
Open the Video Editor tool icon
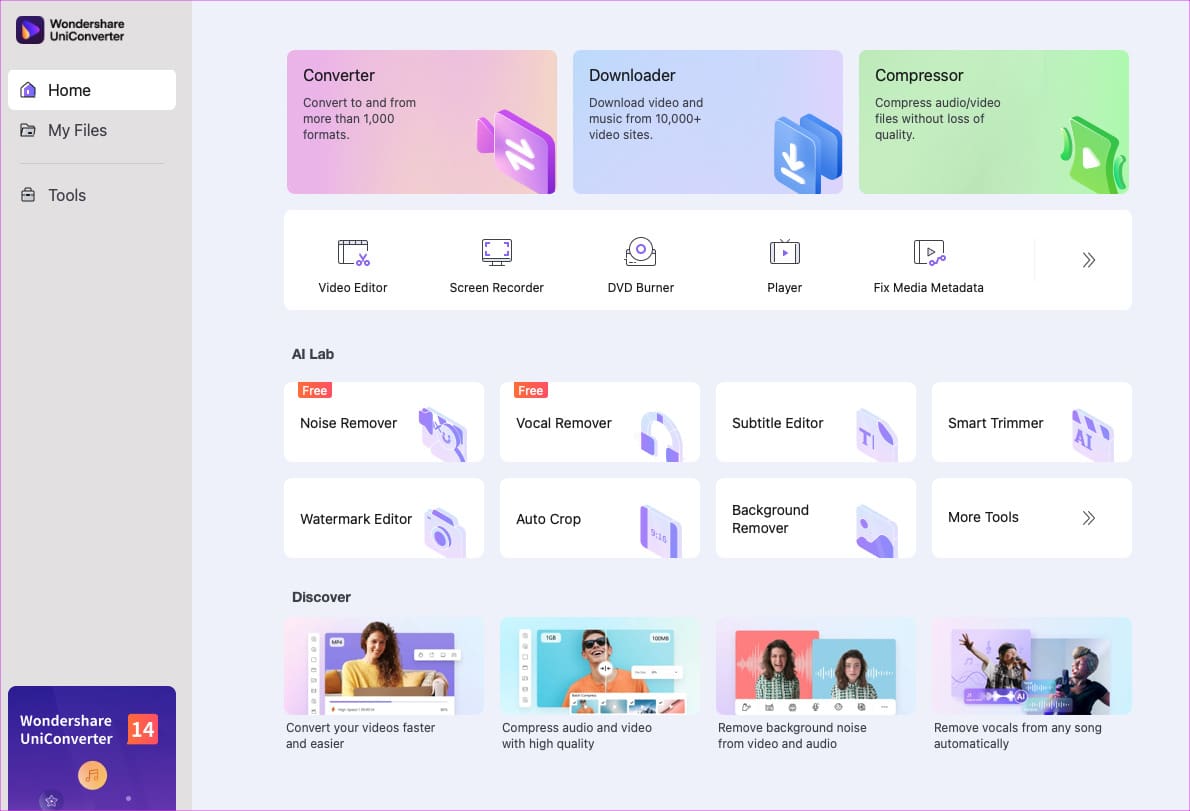pyautogui.click(x=353, y=253)
